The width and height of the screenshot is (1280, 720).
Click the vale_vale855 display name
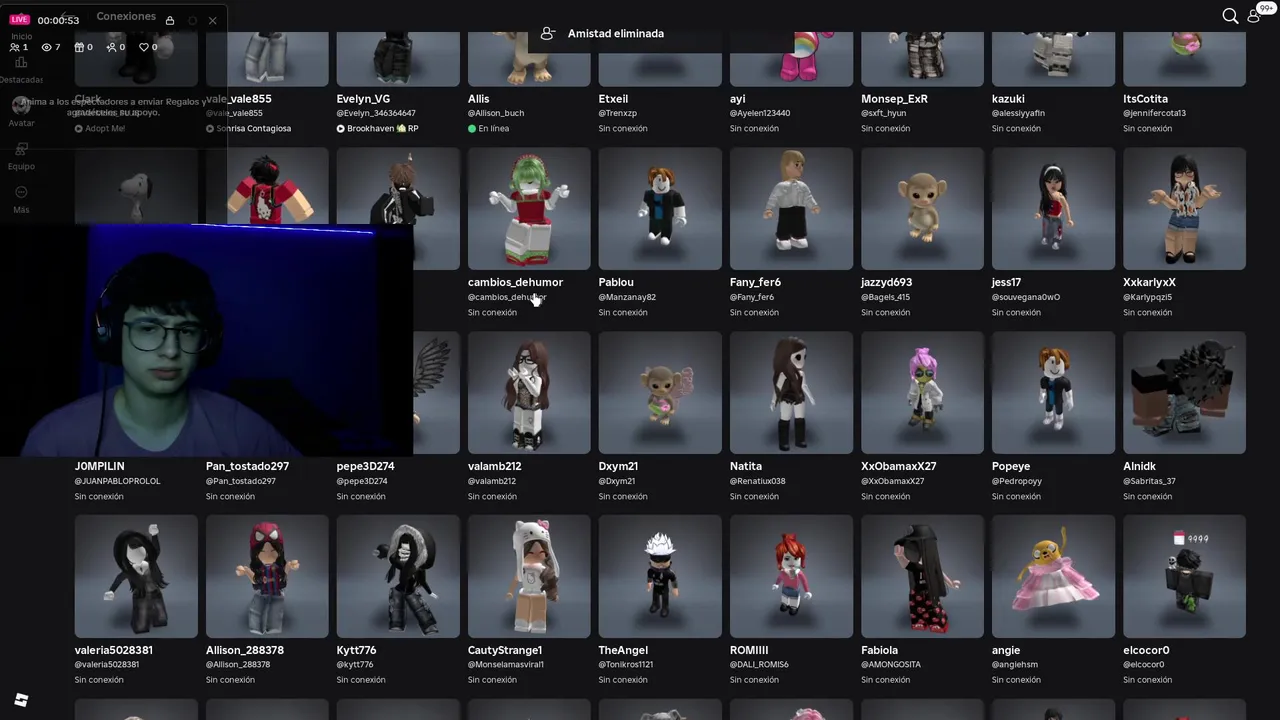tap(239, 99)
